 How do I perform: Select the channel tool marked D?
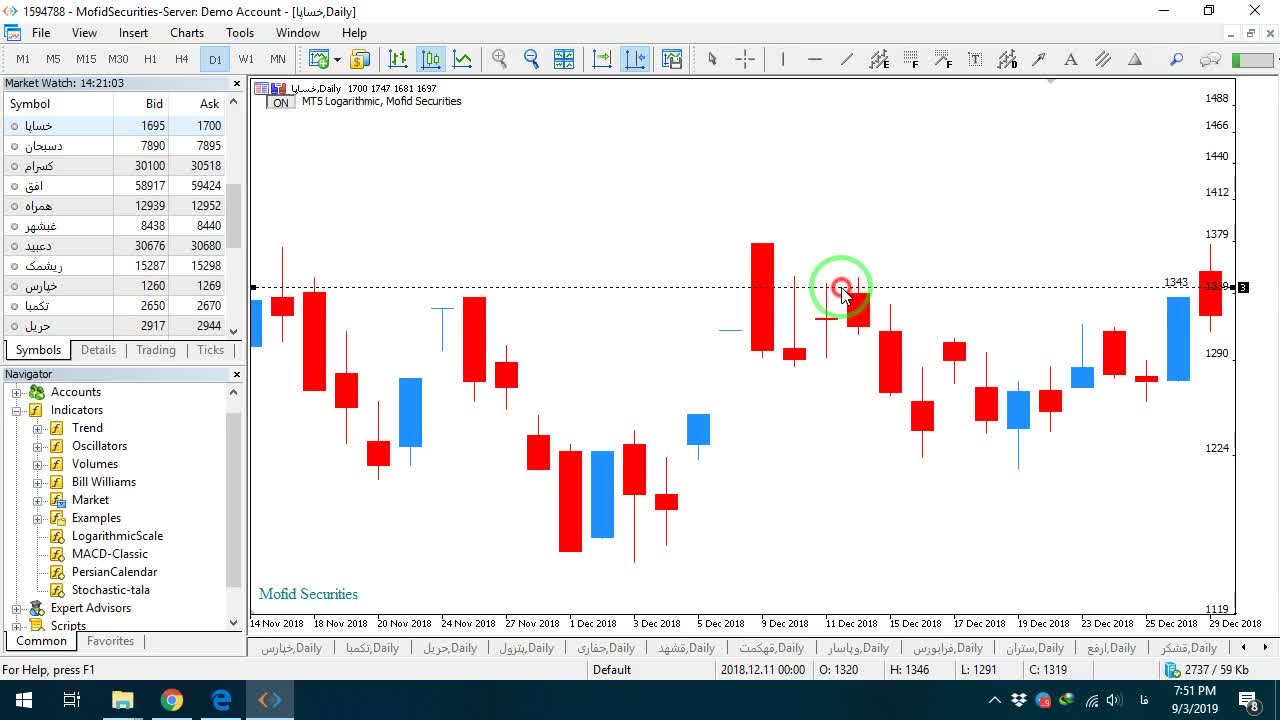(1007, 59)
